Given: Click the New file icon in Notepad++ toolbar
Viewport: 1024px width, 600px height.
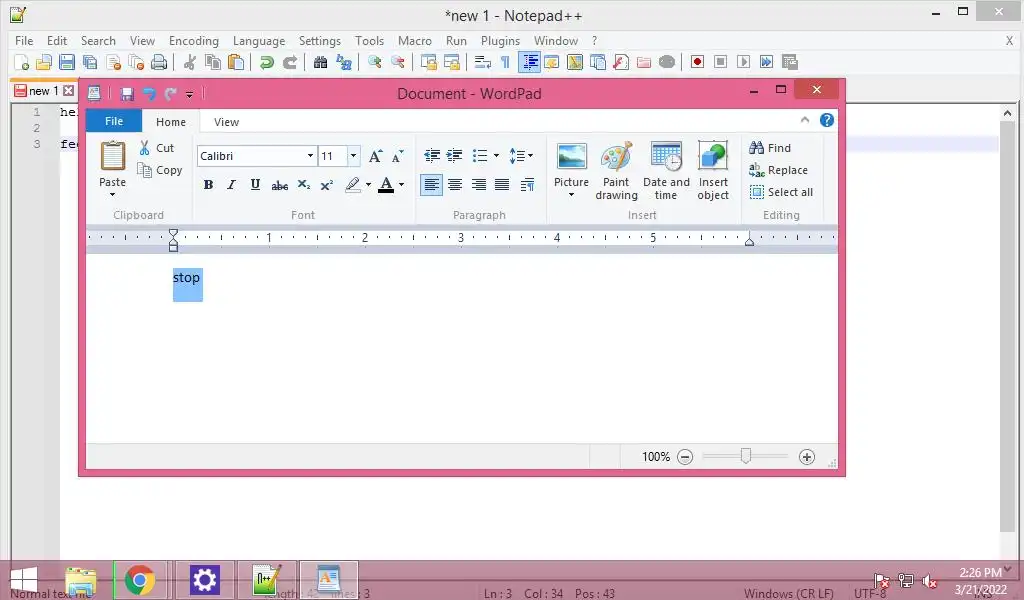Looking at the screenshot, I should 21,62.
